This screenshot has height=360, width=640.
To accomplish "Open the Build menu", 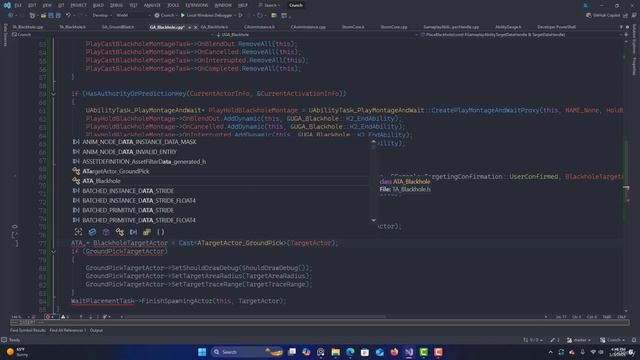I will click(98, 5).
